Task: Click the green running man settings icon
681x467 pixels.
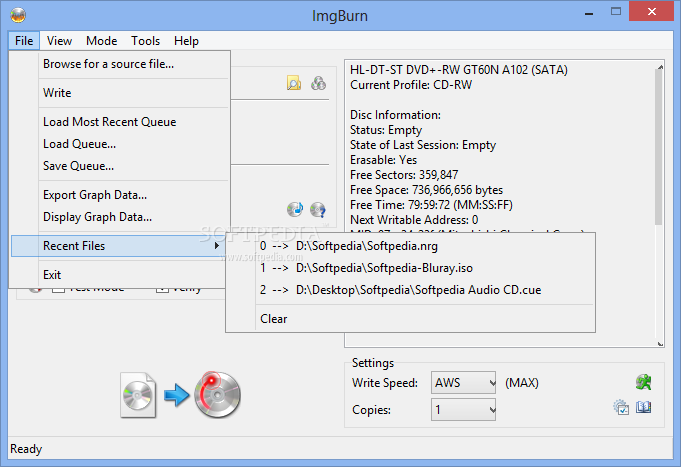Action: 643,382
